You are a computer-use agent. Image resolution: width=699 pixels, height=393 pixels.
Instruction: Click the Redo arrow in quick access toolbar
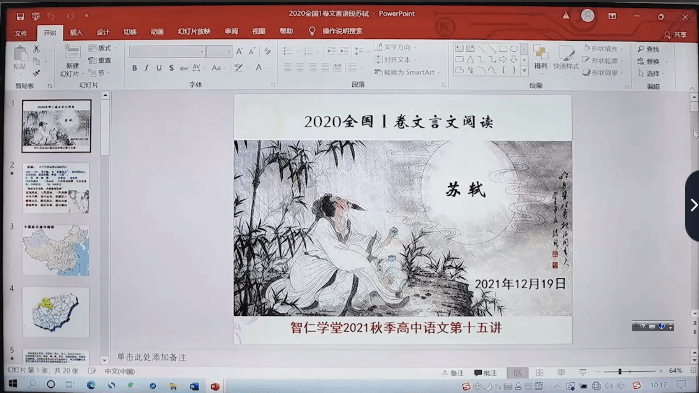click(70, 16)
